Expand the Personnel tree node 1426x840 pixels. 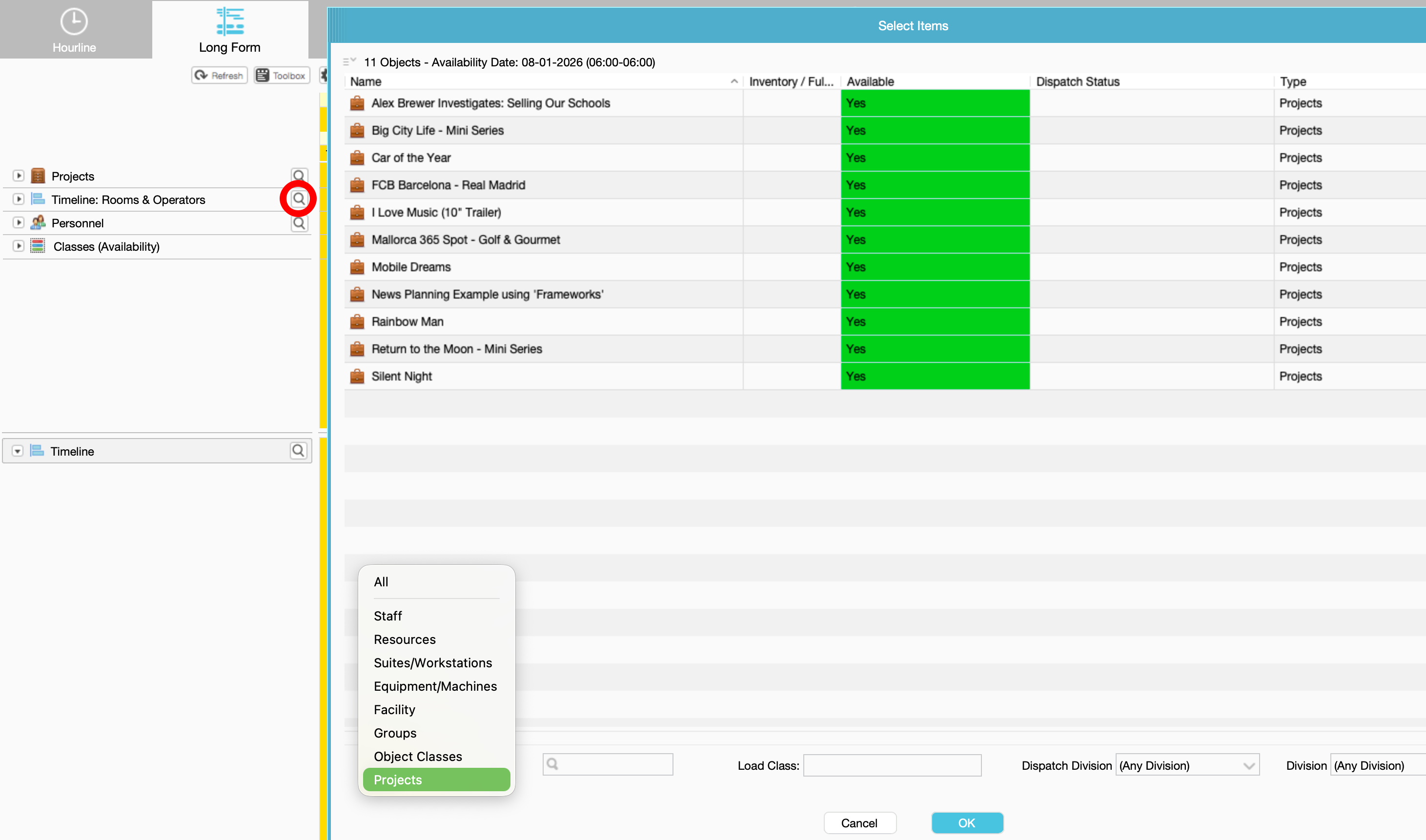point(18,222)
